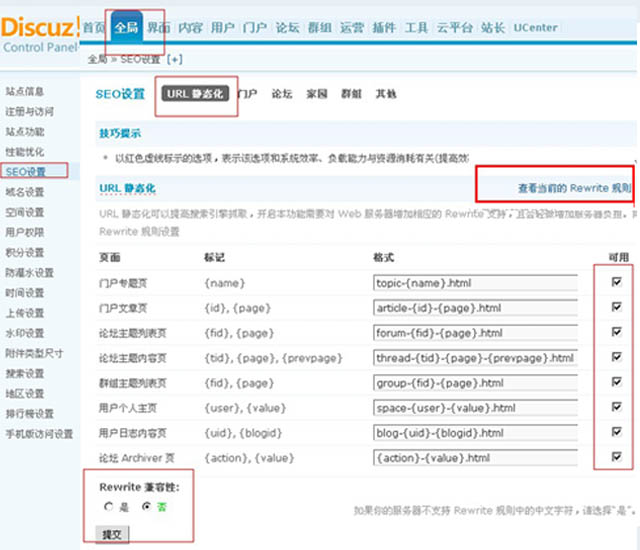The height and width of the screenshot is (550, 640).
Task: Toggle the 门户文章页 available checkbox
Action: pos(616,307)
